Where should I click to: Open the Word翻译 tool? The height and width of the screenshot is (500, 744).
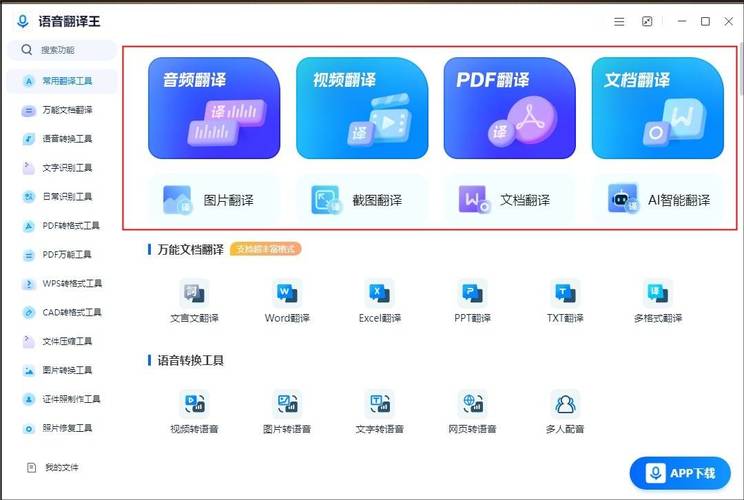click(287, 302)
